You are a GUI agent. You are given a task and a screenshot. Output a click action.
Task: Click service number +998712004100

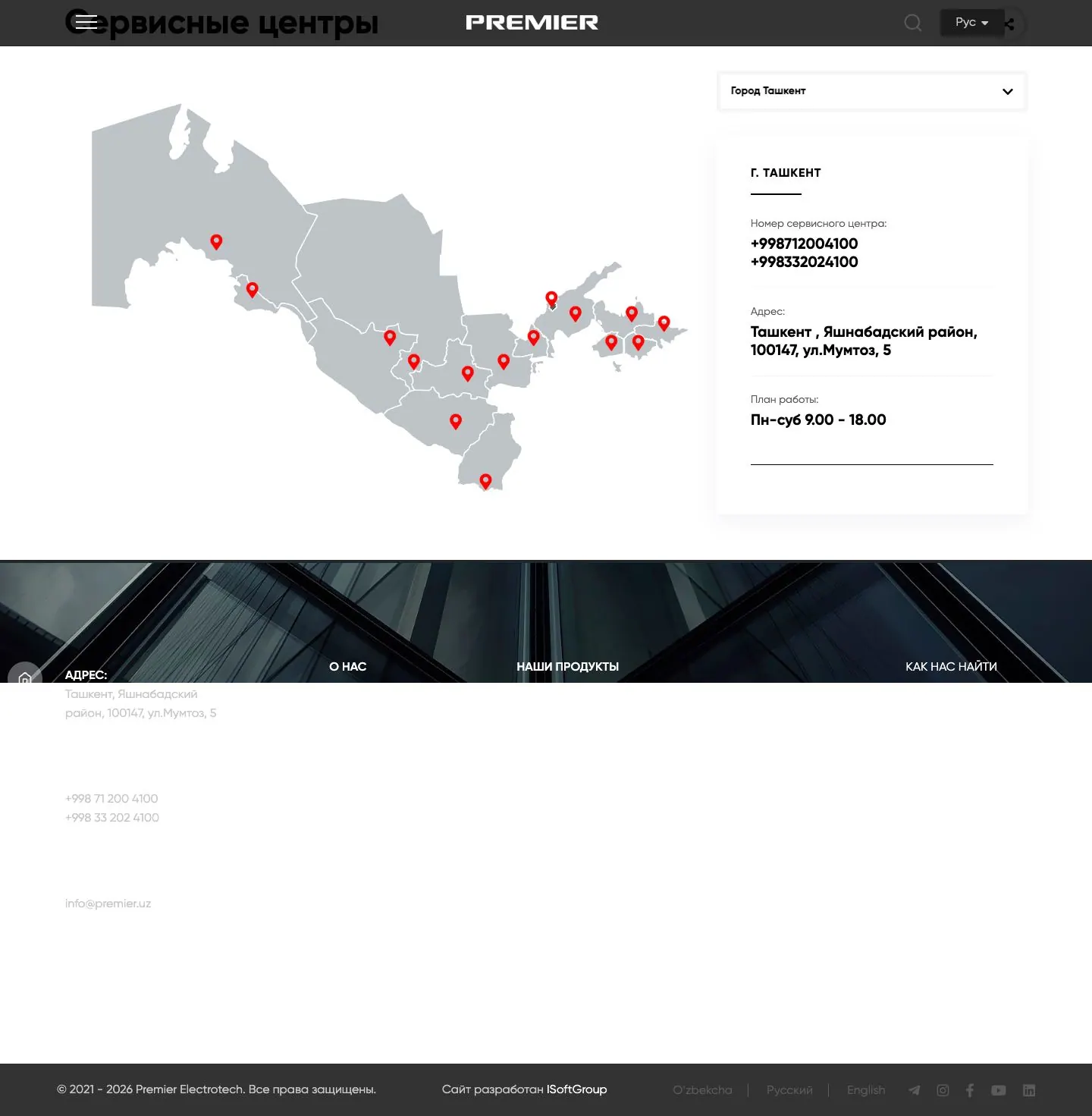tap(804, 244)
